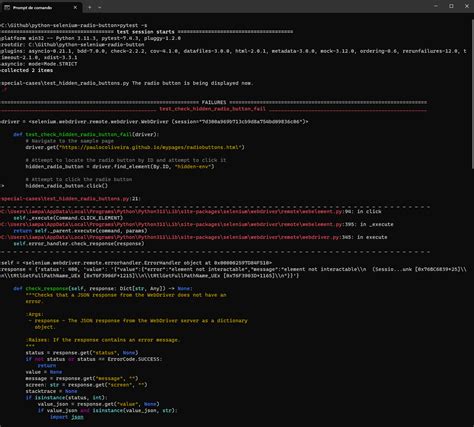Screen dimensions: 474x427
Task: Open a new terminal tab
Action: (x=90, y=7)
